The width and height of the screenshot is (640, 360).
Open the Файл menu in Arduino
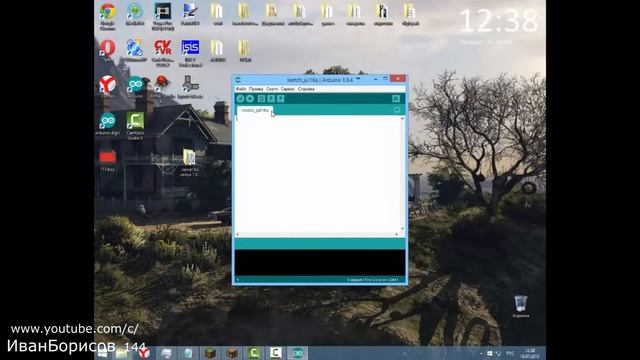(241, 89)
